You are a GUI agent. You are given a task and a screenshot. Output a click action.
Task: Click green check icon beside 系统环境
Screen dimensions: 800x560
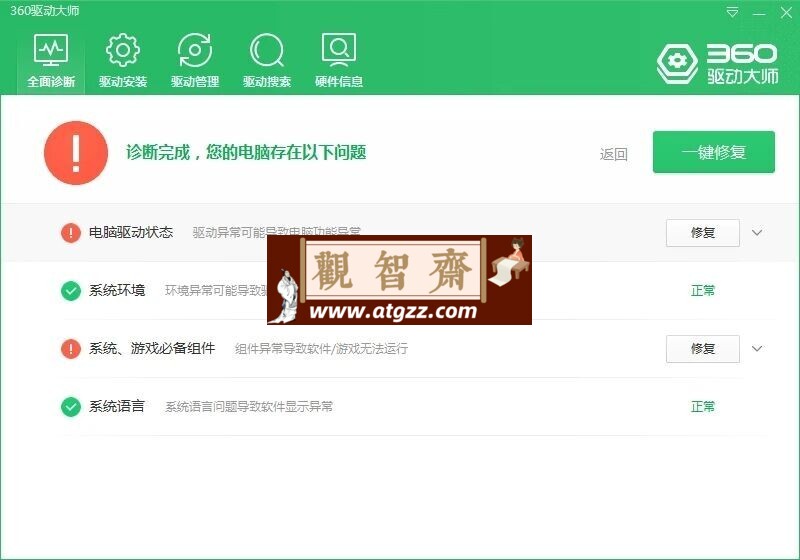[x=70, y=291]
